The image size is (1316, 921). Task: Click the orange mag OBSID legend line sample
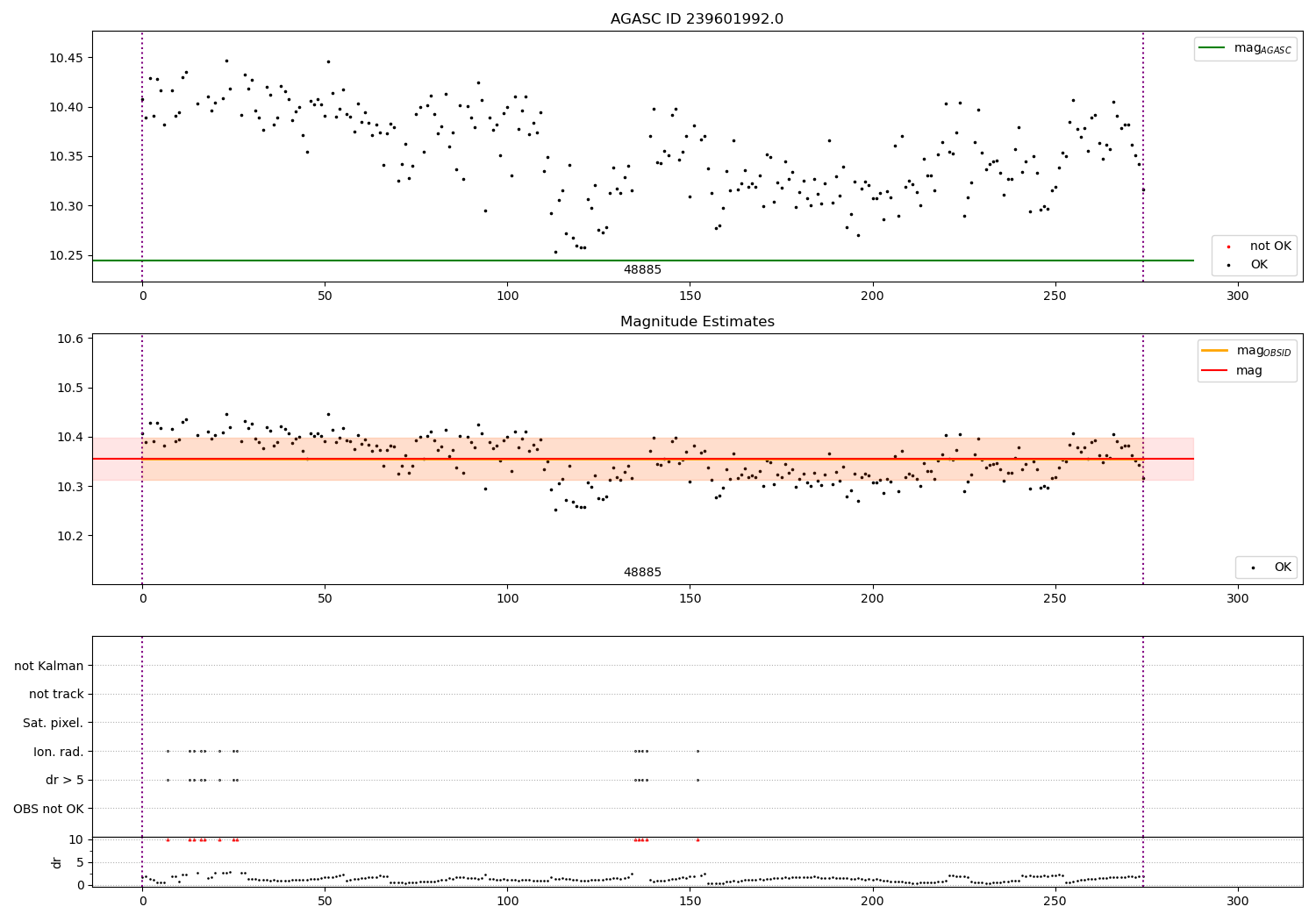[x=1215, y=351]
